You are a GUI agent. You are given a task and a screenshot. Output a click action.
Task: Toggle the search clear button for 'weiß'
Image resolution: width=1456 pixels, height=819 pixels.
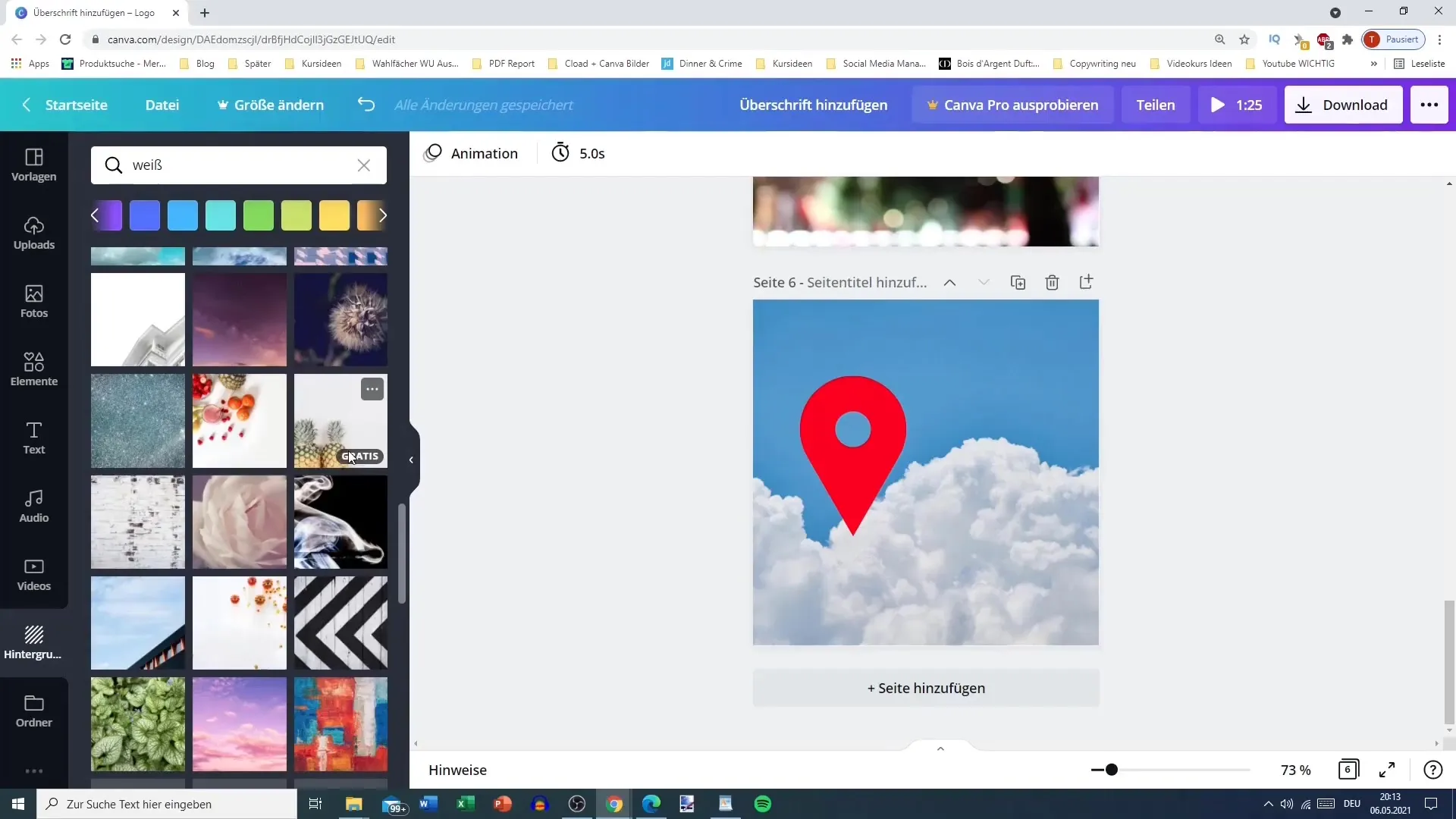(x=364, y=165)
